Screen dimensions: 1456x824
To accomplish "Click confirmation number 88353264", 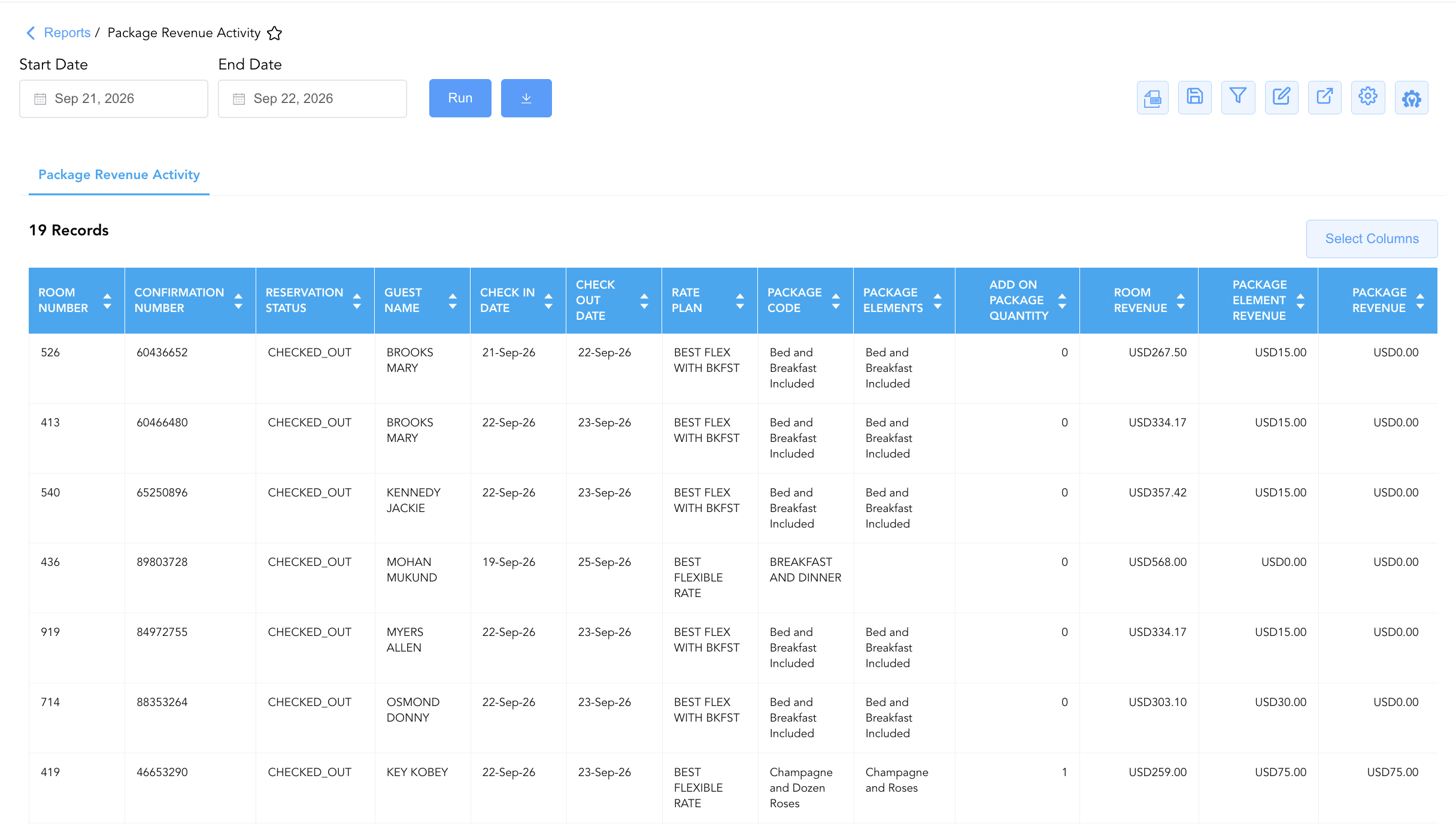I will (x=162, y=702).
